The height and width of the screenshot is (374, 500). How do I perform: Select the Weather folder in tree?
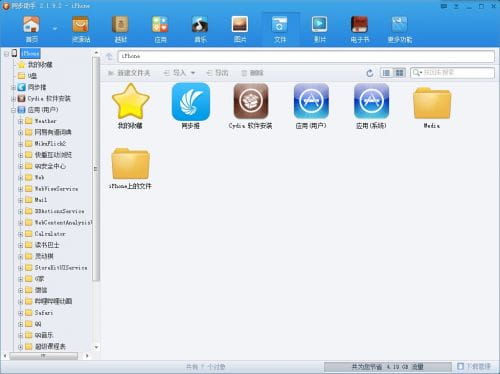[41, 121]
